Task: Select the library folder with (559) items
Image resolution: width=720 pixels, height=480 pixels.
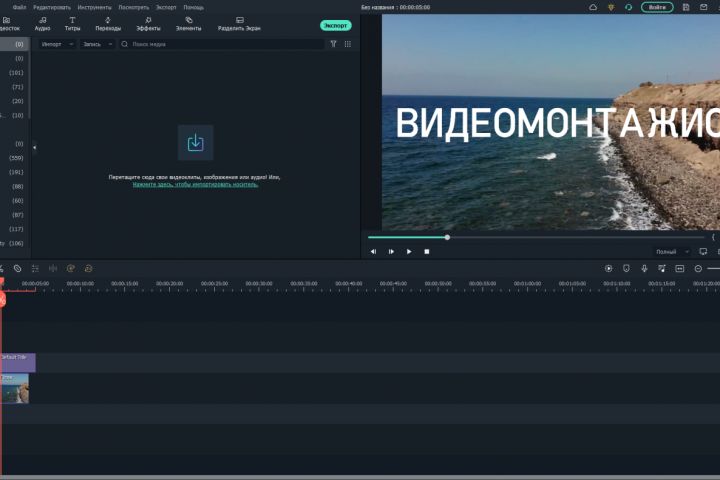Action: (16, 158)
